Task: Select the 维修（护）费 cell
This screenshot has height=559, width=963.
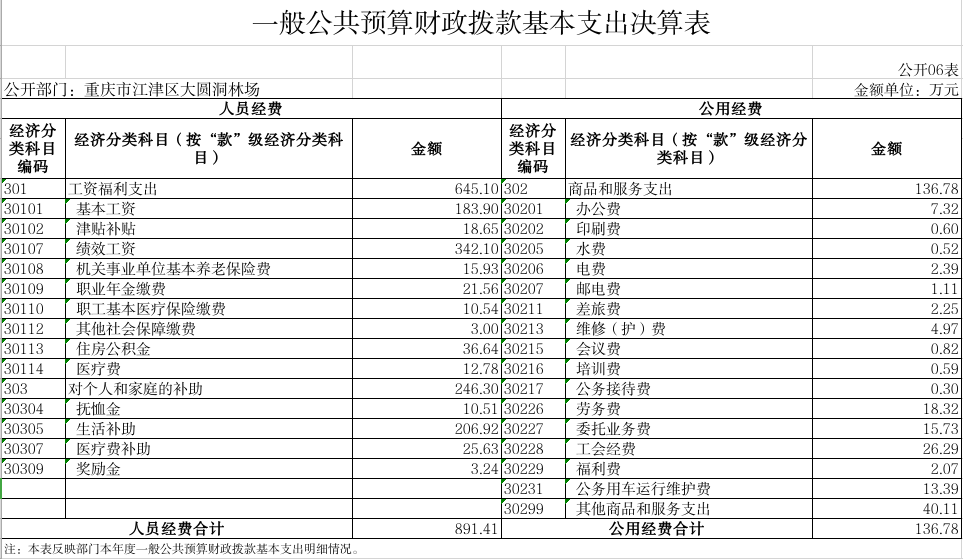Action: coord(689,329)
